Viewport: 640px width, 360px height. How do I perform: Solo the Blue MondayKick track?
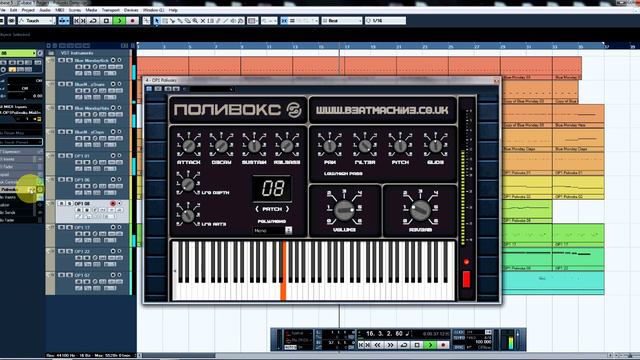coord(69,60)
